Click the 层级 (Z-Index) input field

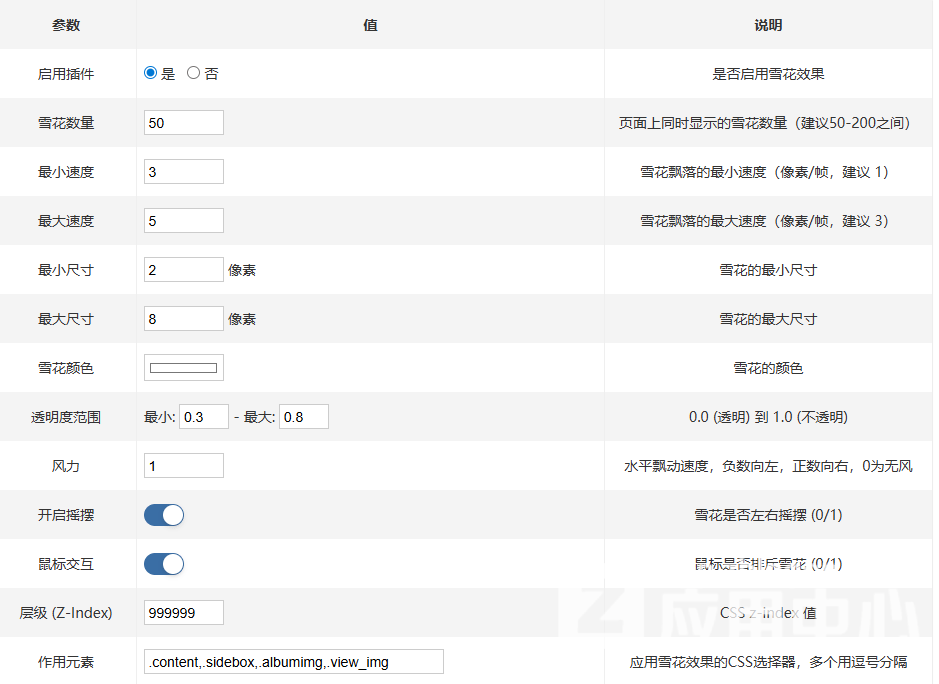[x=183, y=613]
